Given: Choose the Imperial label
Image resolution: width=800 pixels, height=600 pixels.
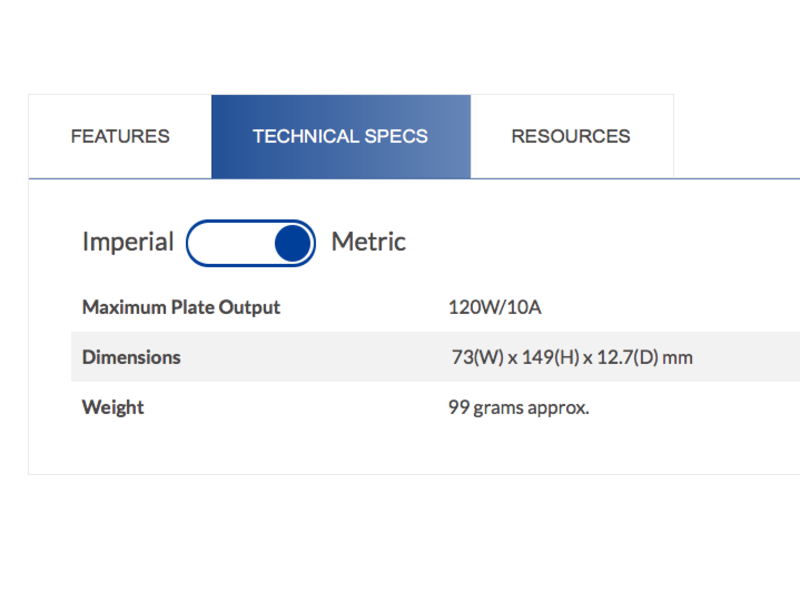Looking at the screenshot, I should coord(128,242).
